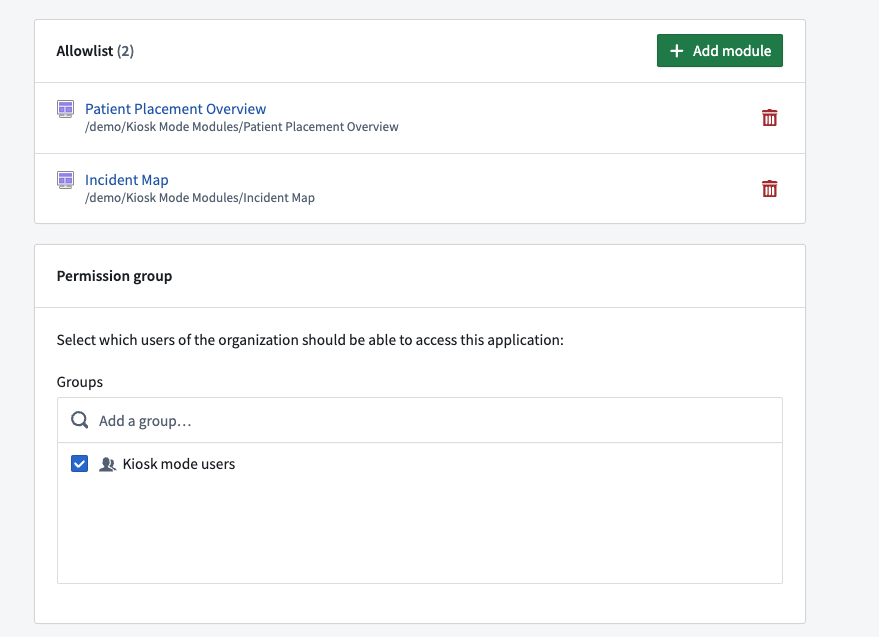Screen dimensions: 879x637
Task: Click the Add module button
Action: coord(719,50)
